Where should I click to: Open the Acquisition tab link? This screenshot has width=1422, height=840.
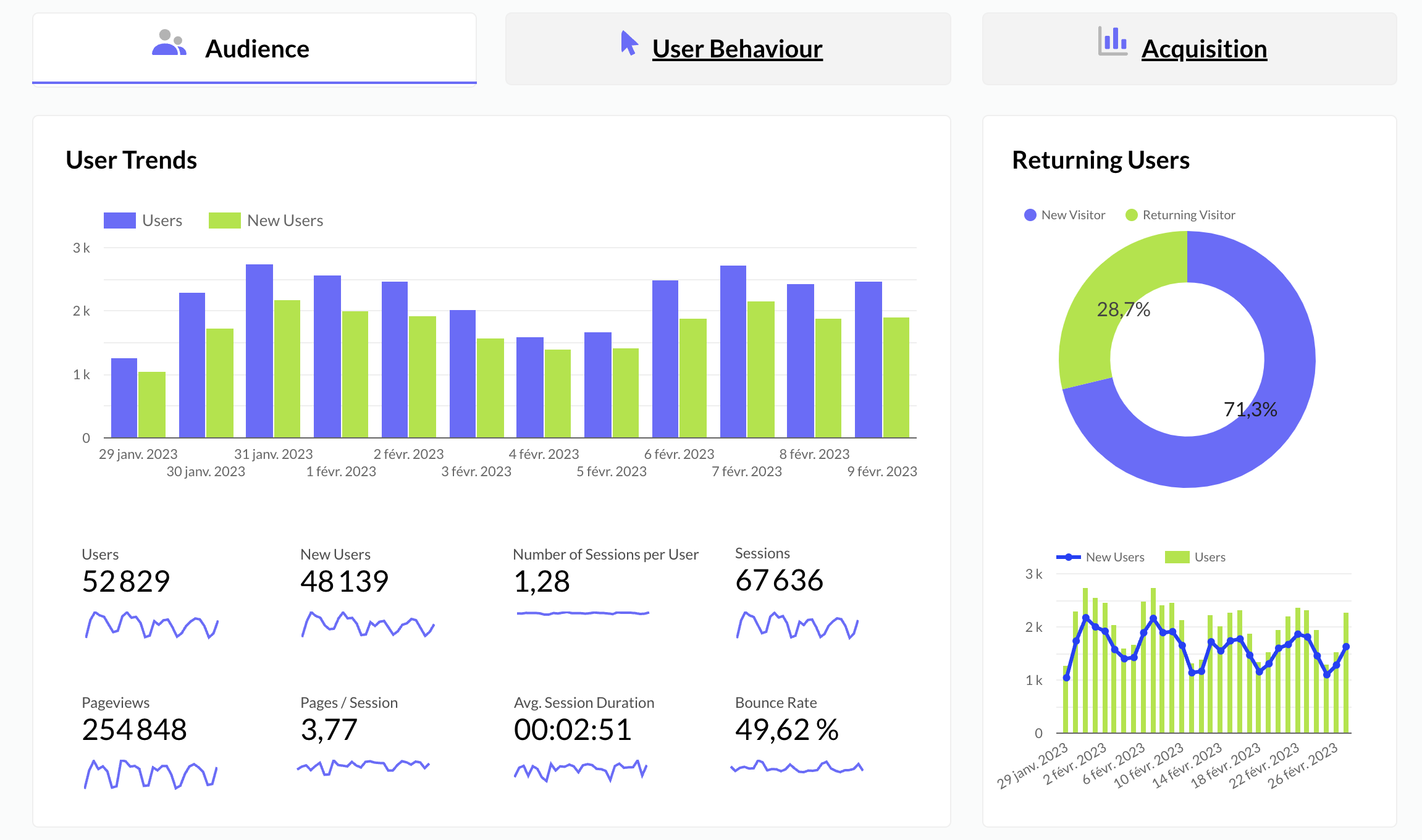pos(1204,49)
